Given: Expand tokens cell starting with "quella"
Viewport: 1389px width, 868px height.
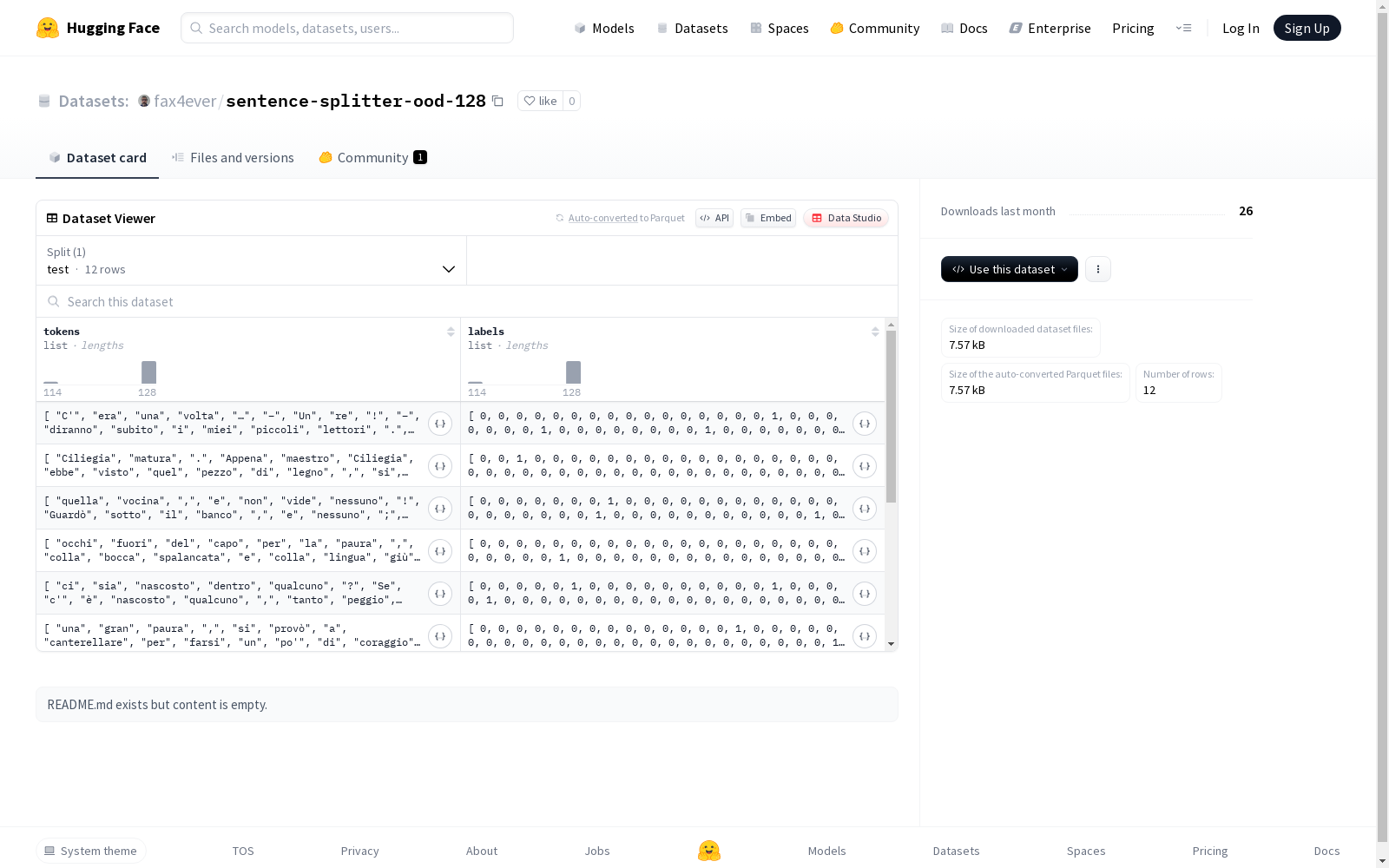Looking at the screenshot, I should pyautogui.click(x=440, y=509).
